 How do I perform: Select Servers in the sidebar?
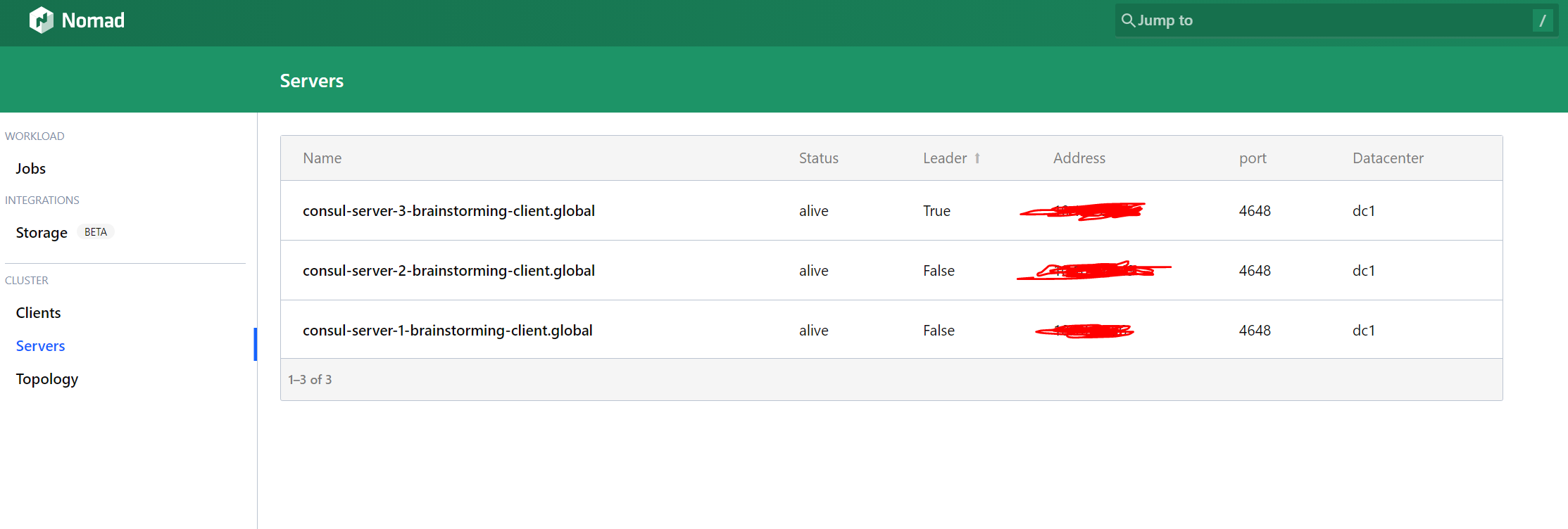40,345
